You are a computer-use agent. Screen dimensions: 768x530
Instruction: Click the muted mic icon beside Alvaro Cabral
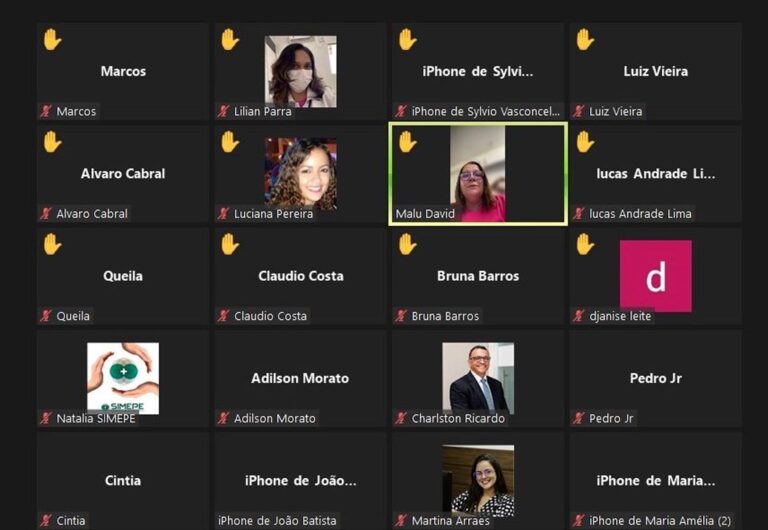click(46, 214)
